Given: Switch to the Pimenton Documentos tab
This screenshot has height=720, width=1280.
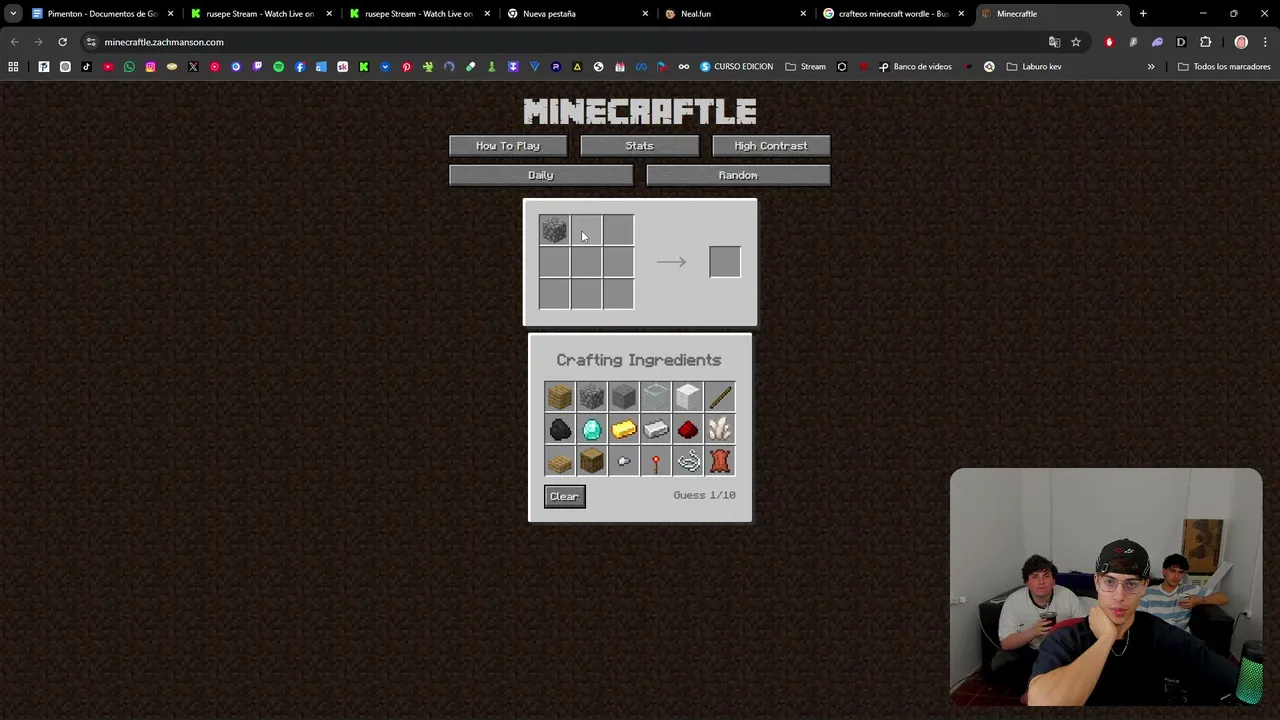Looking at the screenshot, I should click(102, 14).
